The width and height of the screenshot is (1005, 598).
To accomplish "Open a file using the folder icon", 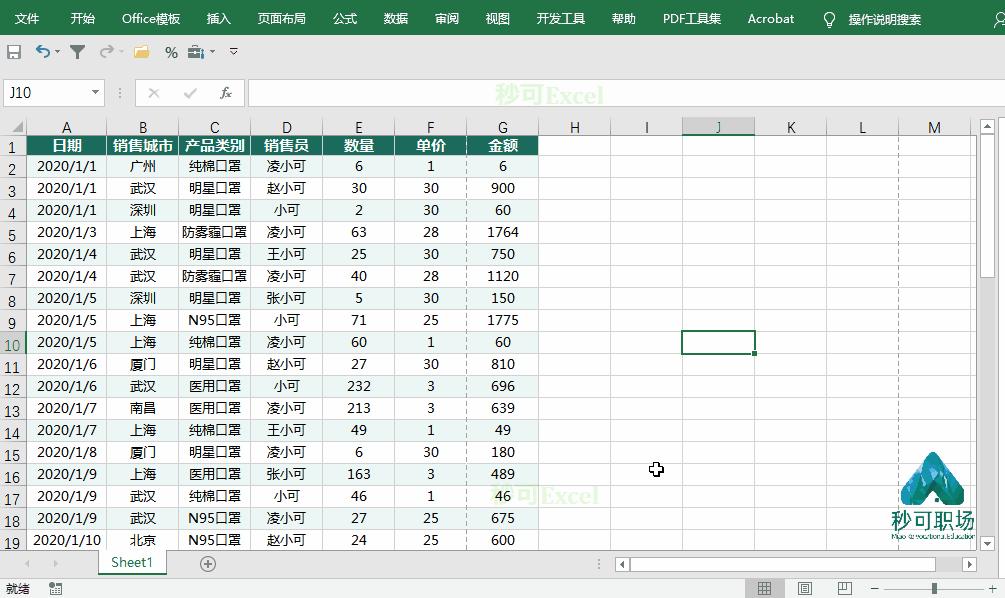I will [x=140, y=52].
